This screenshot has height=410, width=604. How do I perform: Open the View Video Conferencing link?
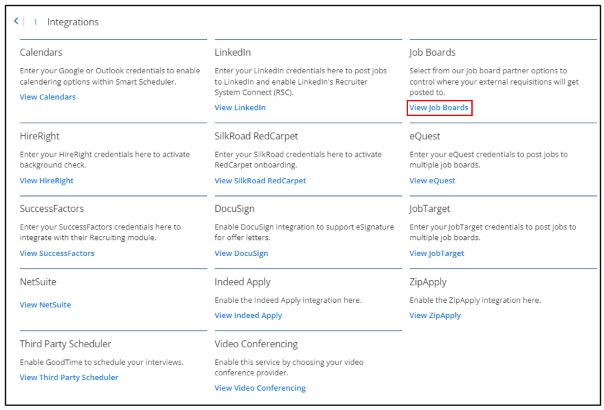(x=260, y=388)
